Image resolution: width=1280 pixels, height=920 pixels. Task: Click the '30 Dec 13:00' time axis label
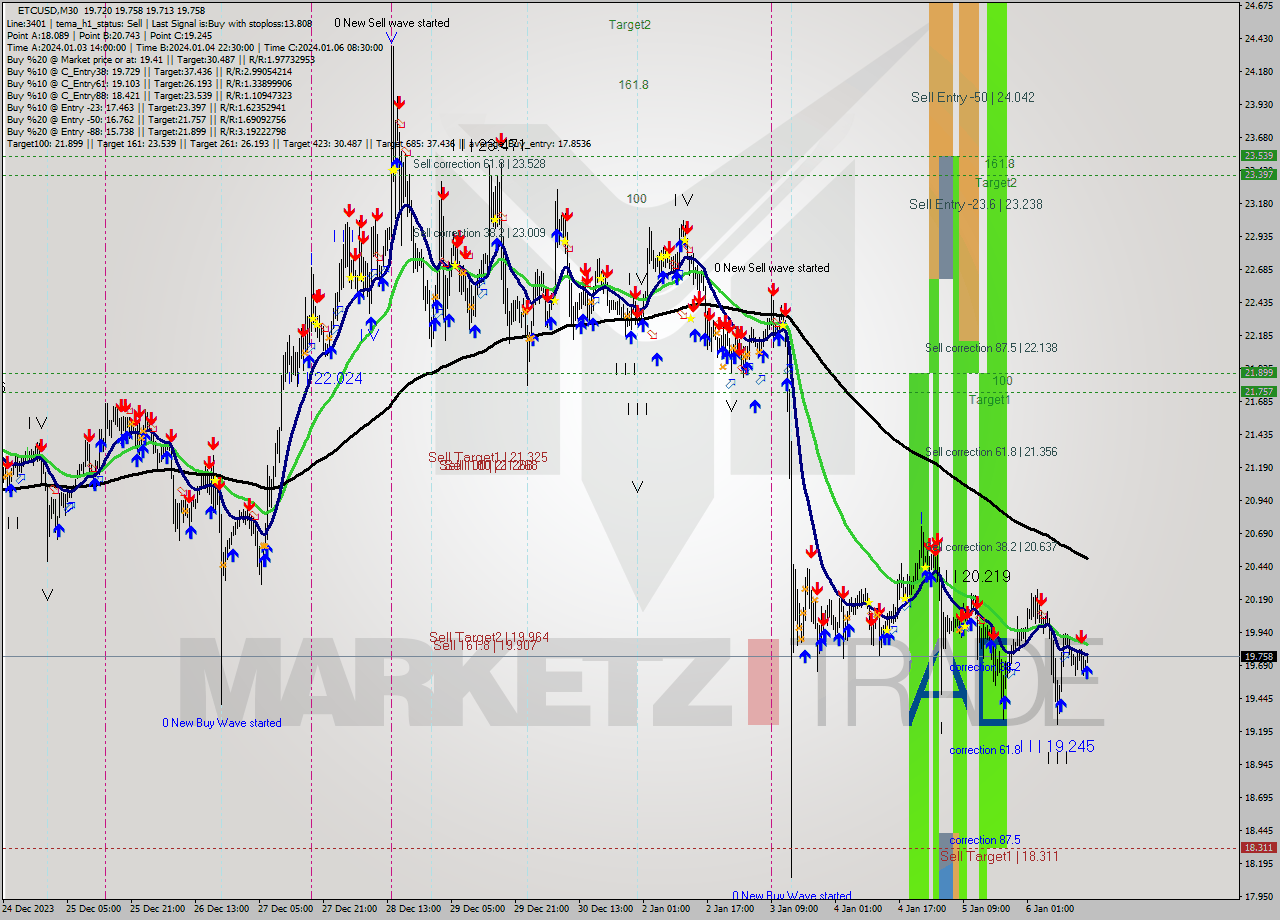click(604, 909)
